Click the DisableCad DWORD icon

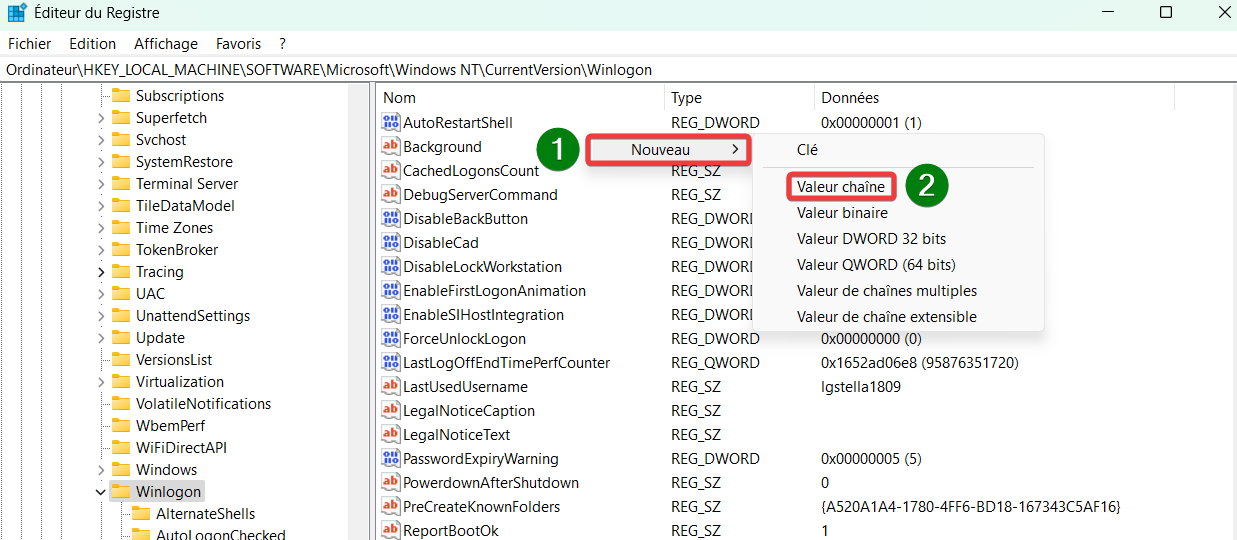tap(391, 243)
